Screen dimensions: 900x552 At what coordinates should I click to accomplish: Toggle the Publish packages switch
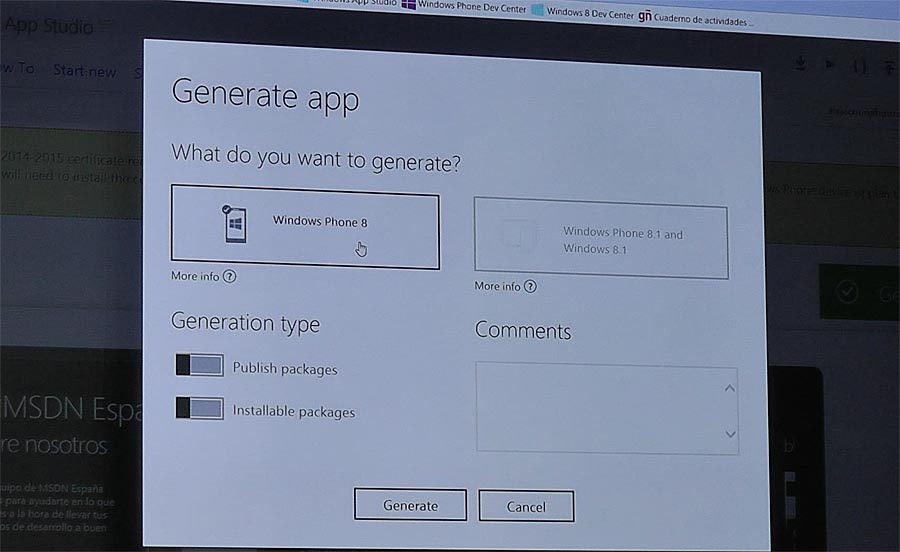[x=200, y=365]
